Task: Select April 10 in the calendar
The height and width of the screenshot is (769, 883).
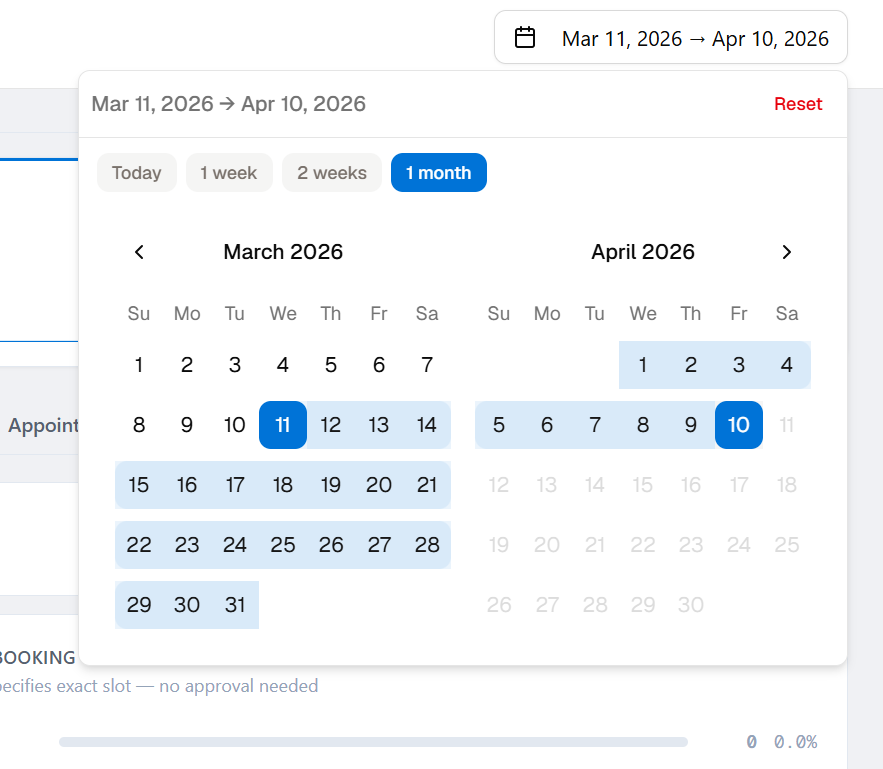Action: point(739,424)
